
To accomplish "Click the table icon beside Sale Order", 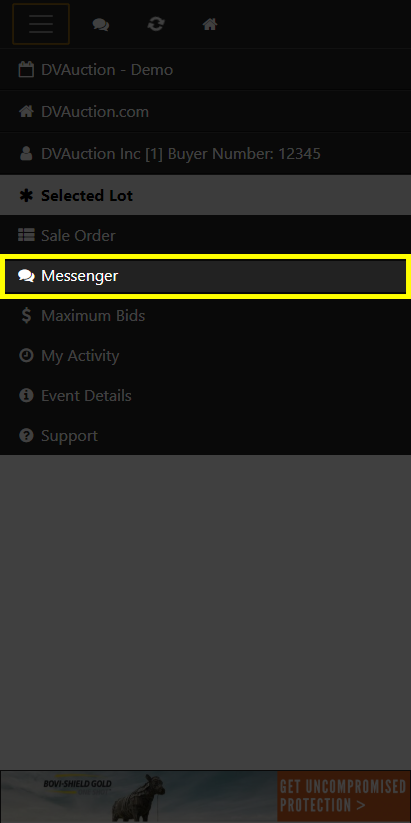I will coord(26,235).
